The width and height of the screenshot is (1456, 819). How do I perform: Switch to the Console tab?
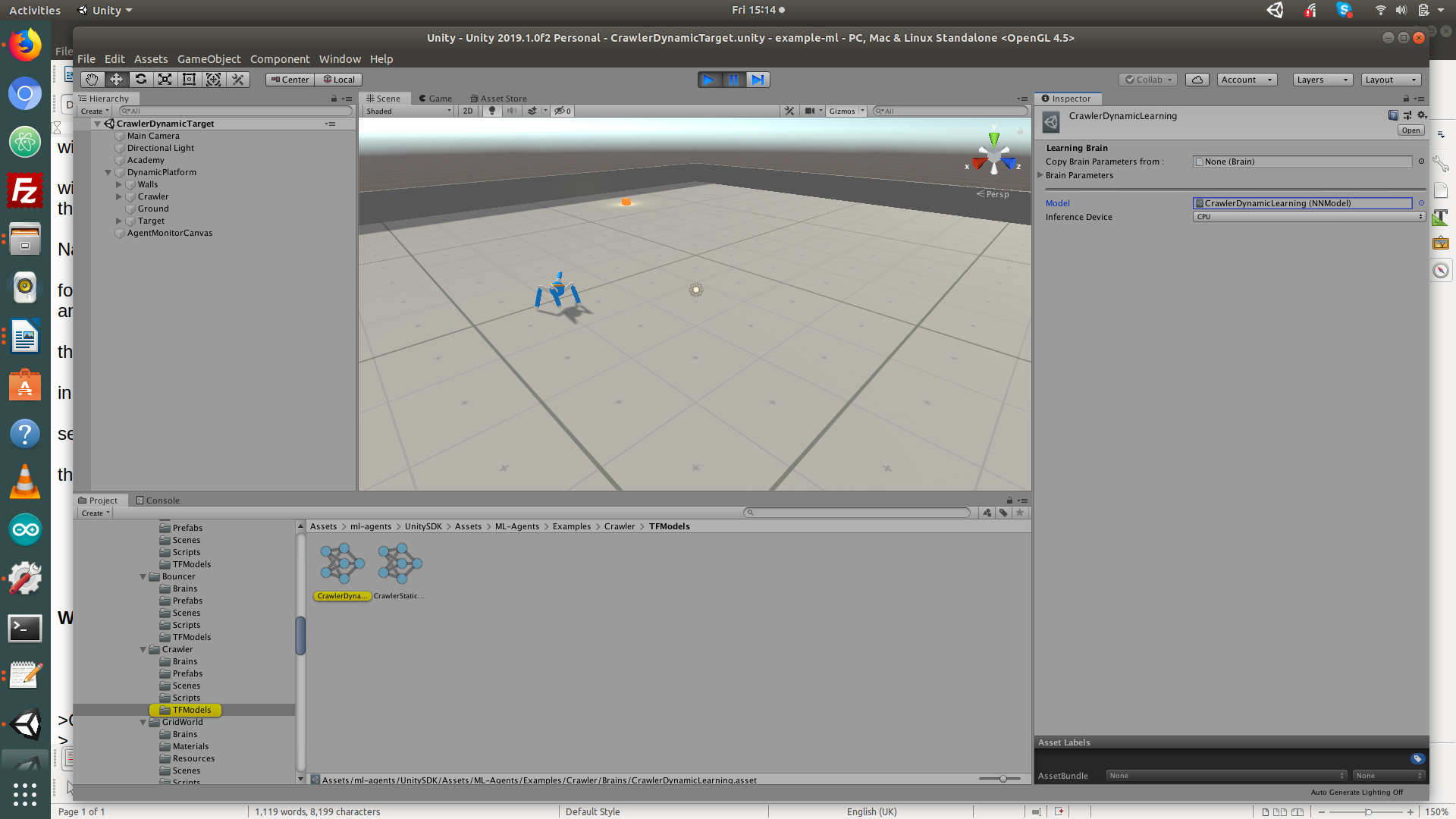coord(158,500)
